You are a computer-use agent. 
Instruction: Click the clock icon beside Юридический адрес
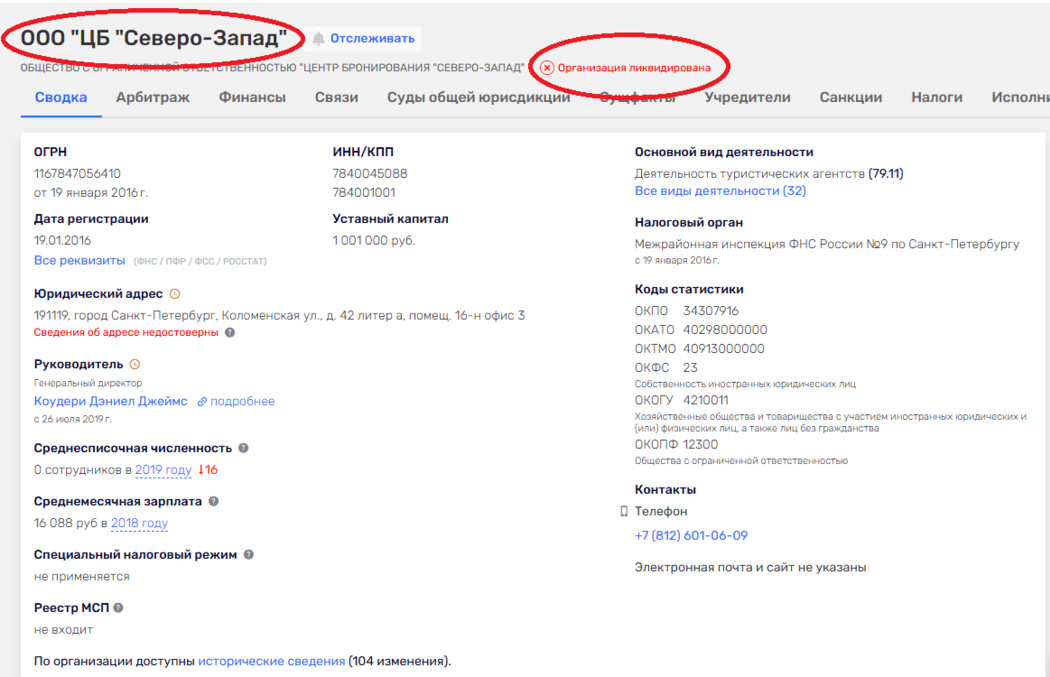coord(175,294)
